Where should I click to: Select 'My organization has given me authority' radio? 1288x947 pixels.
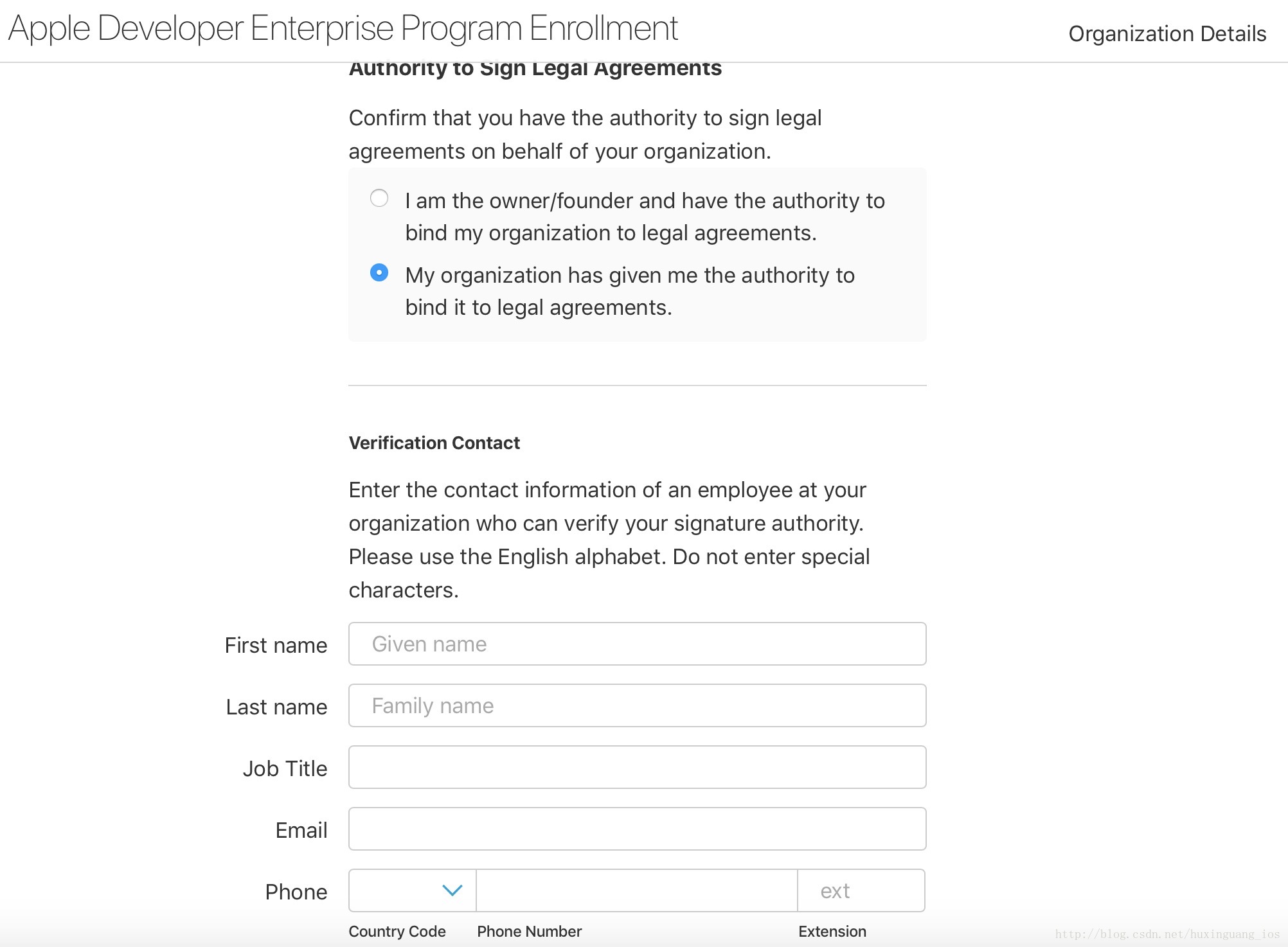point(379,272)
